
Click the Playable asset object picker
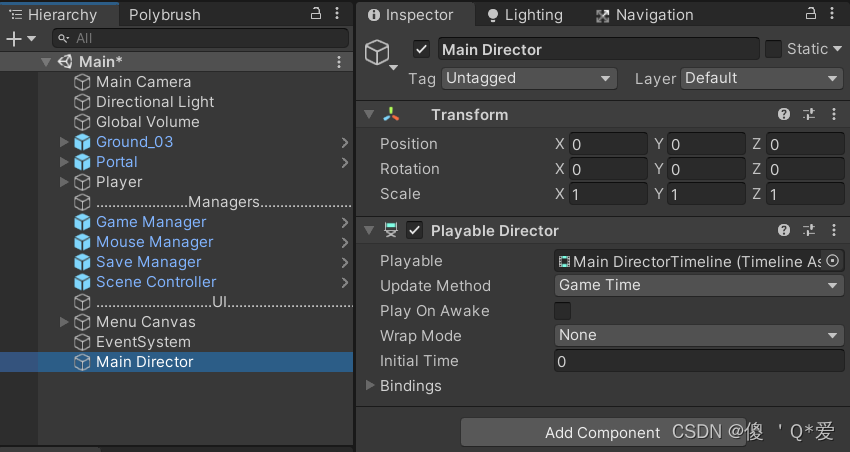pos(832,261)
